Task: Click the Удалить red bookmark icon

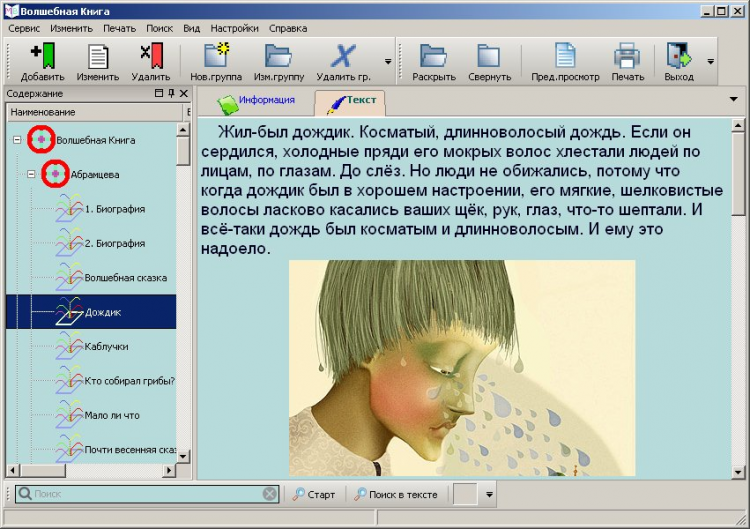Action: (152, 56)
